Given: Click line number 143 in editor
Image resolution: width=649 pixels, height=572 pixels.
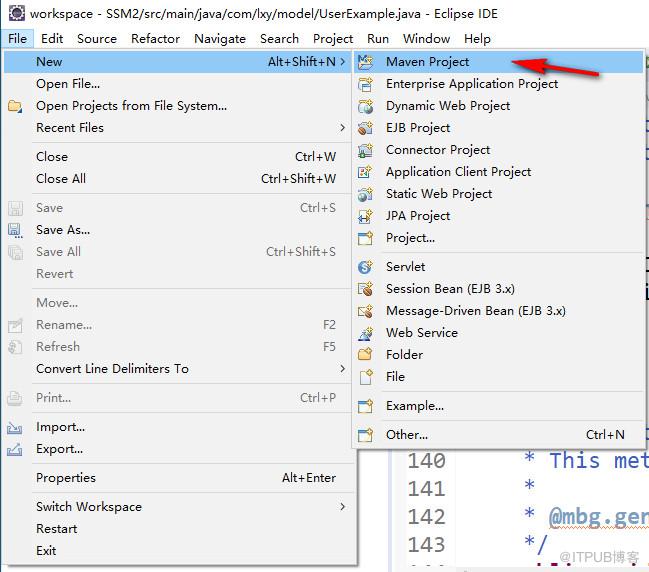Looking at the screenshot, I should [427, 545].
